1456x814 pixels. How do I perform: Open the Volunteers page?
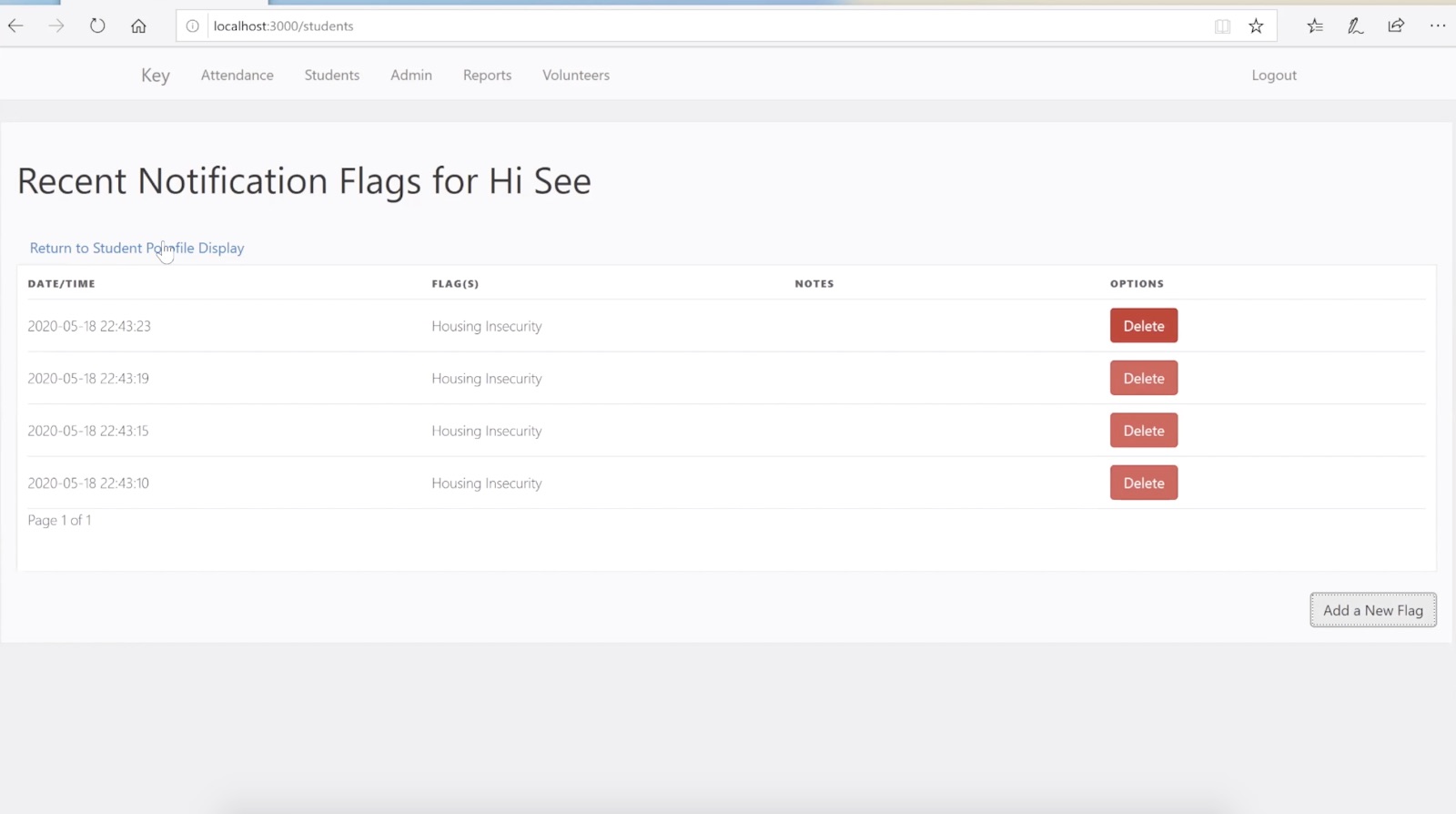click(576, 75)
